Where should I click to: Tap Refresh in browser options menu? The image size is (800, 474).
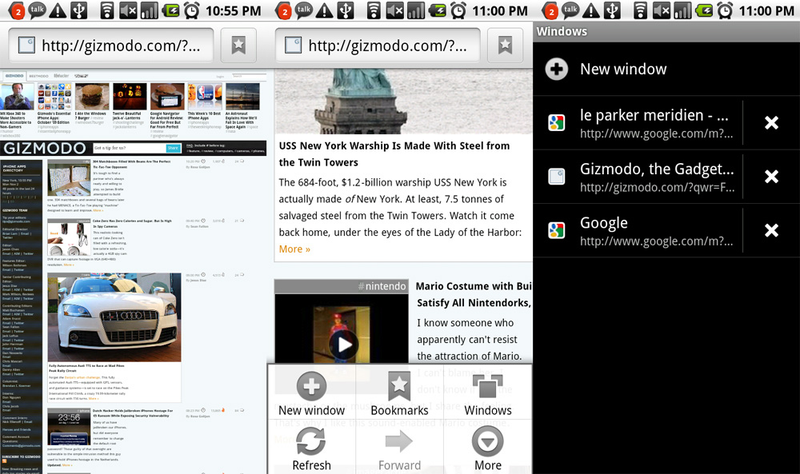311,448
